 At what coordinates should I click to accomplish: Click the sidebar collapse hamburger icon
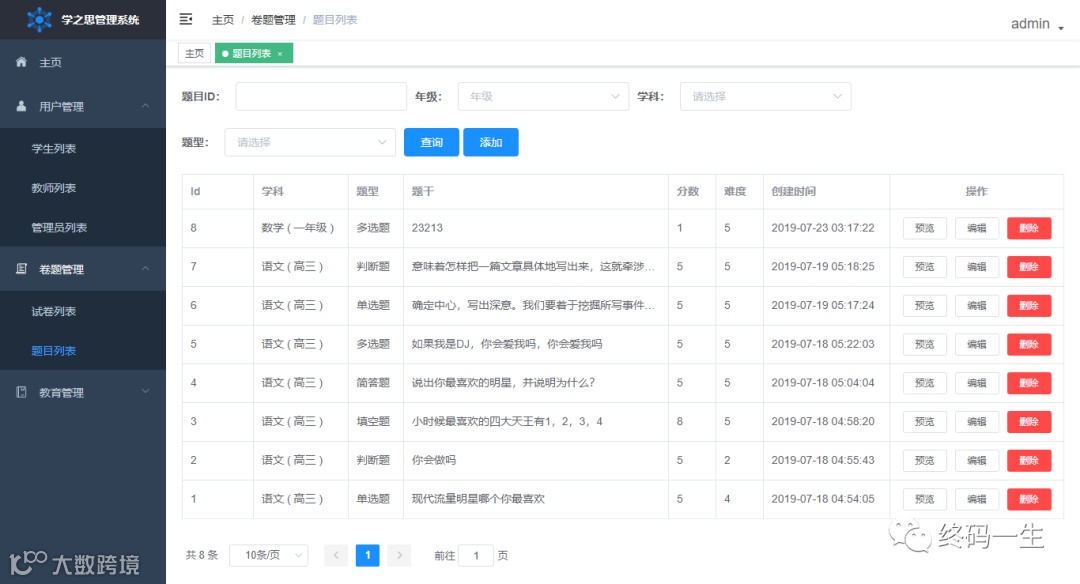click(186, 19)
